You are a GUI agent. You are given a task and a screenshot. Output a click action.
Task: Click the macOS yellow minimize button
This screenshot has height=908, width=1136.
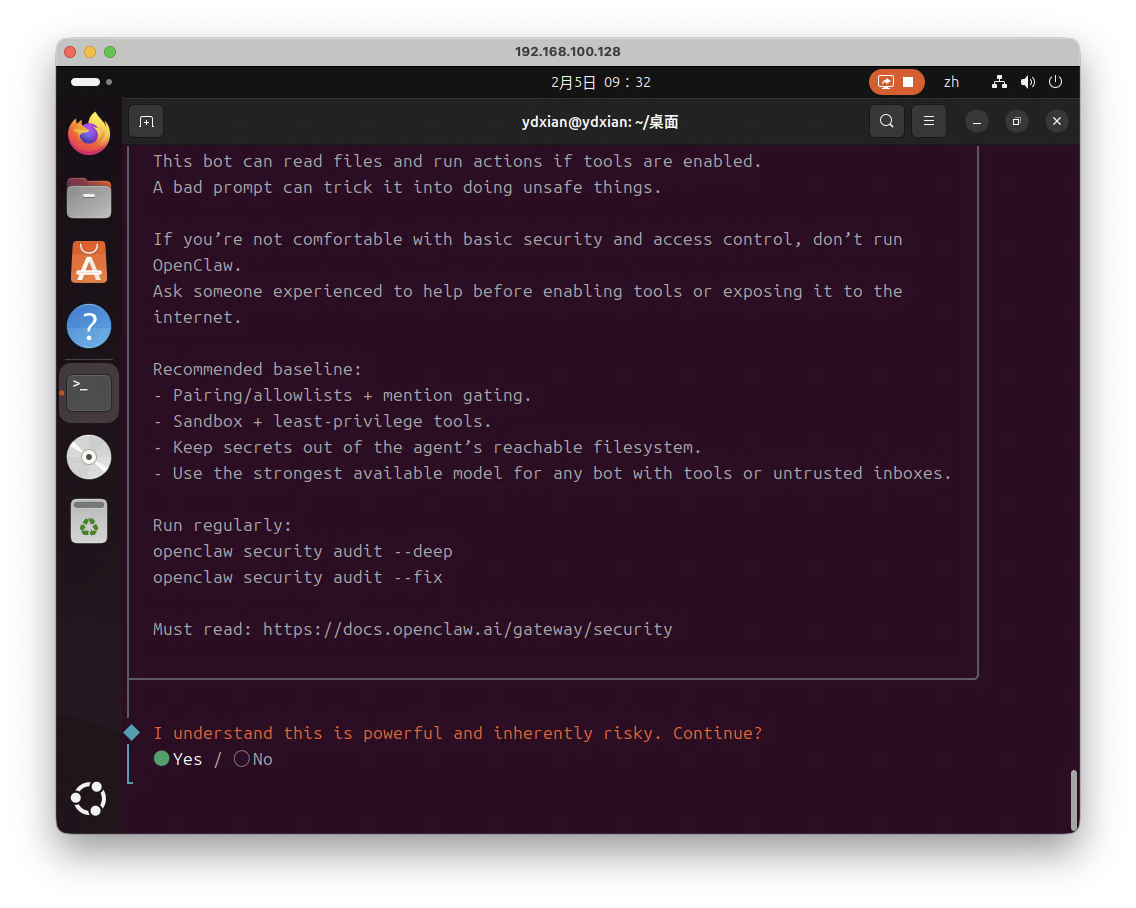click(x=90, y=52)
